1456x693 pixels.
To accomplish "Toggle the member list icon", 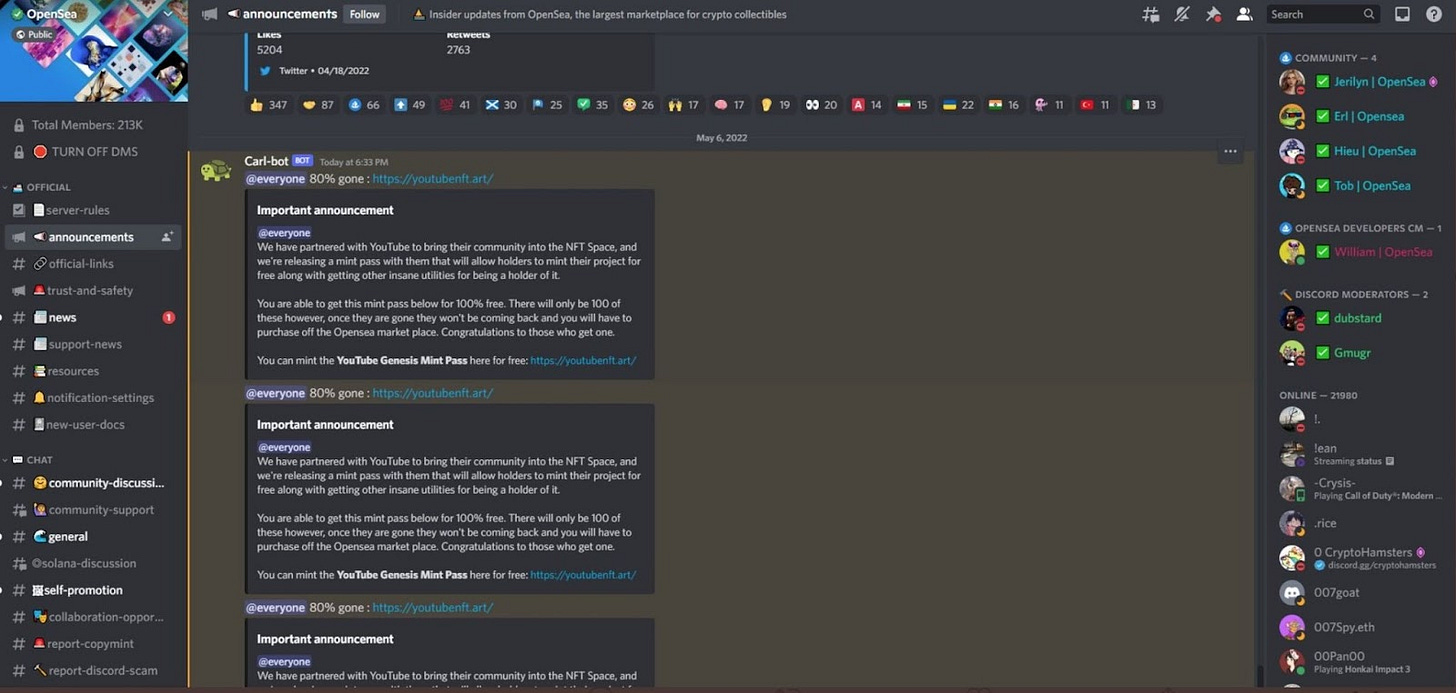I will click(x=1244, y=14).
